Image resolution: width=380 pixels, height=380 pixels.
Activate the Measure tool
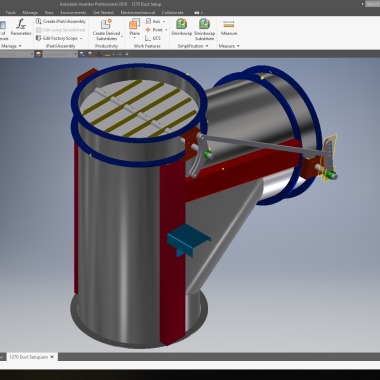click(x=229, y=27)
